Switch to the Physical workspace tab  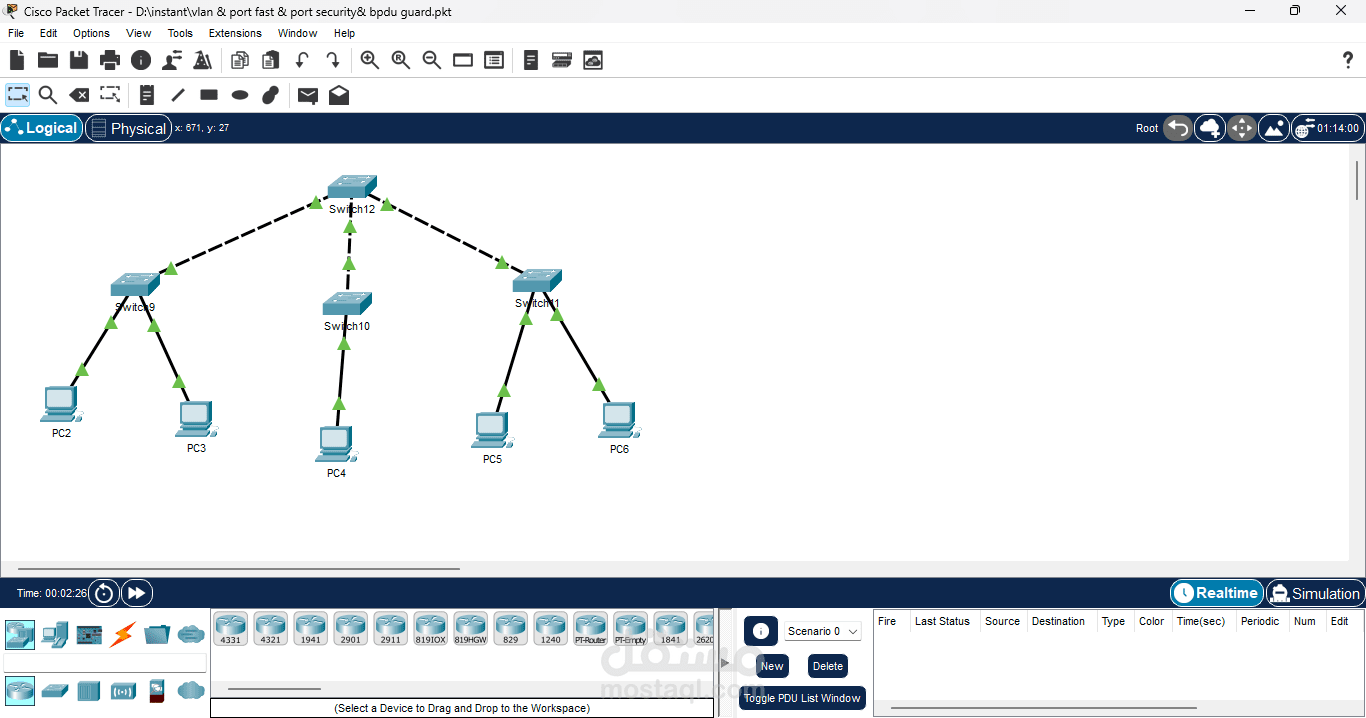click(128, 128)
